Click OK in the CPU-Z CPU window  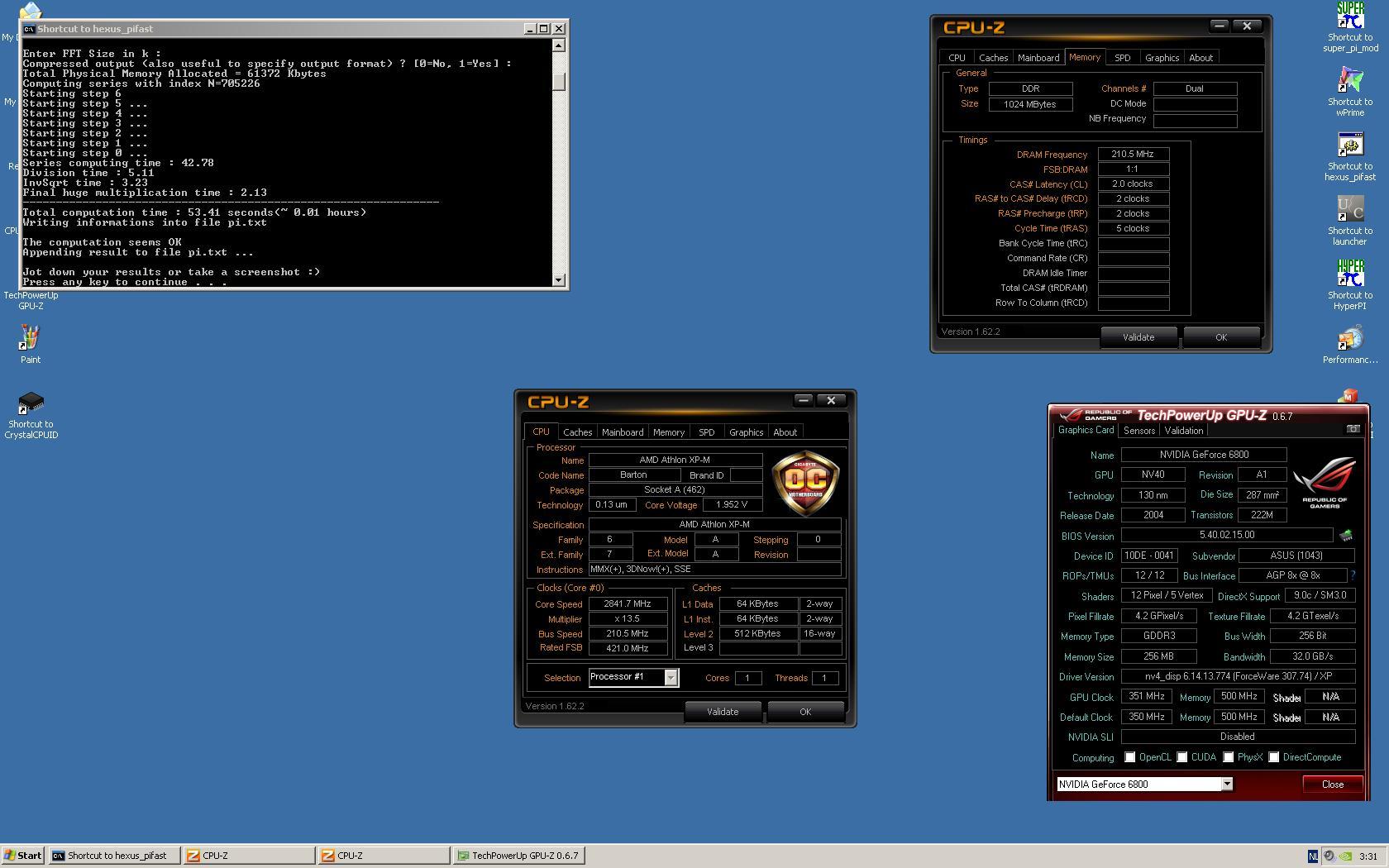pyautogui.click(x=805, y=712)
